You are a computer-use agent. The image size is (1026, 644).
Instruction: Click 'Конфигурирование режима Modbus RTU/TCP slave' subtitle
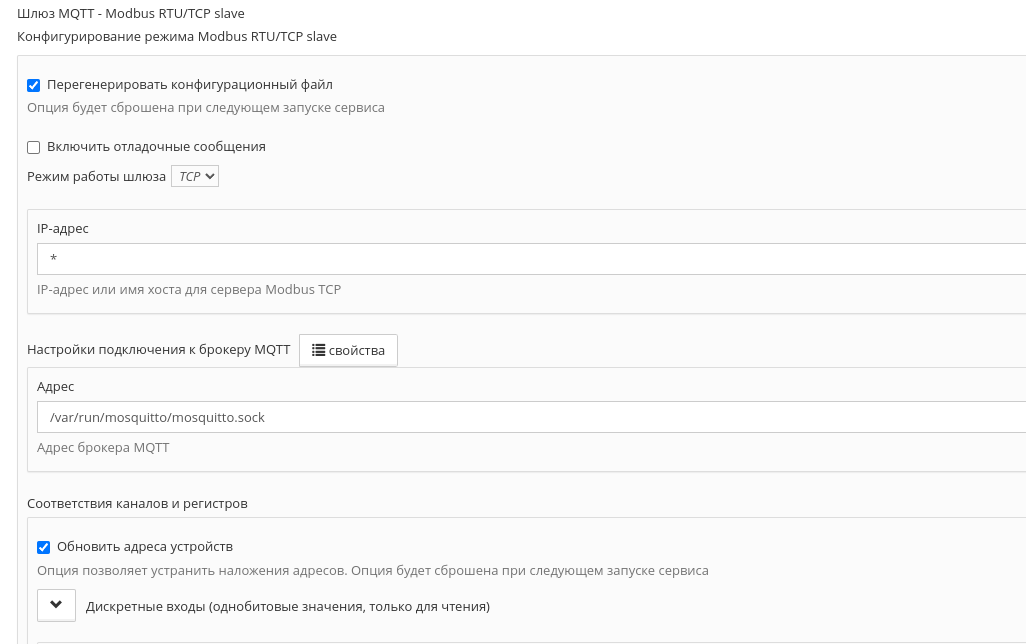(177, 37)
